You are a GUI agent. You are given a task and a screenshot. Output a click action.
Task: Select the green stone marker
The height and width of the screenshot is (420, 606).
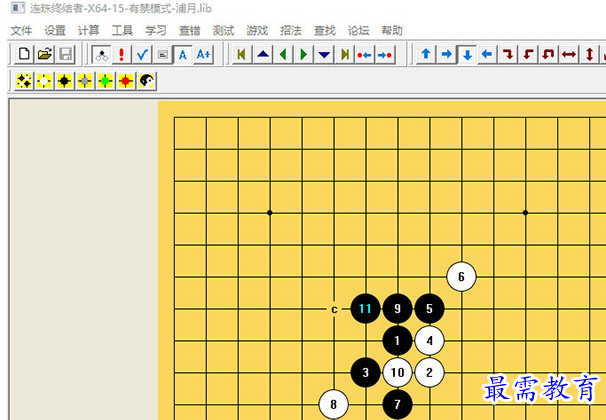(106, 81)
